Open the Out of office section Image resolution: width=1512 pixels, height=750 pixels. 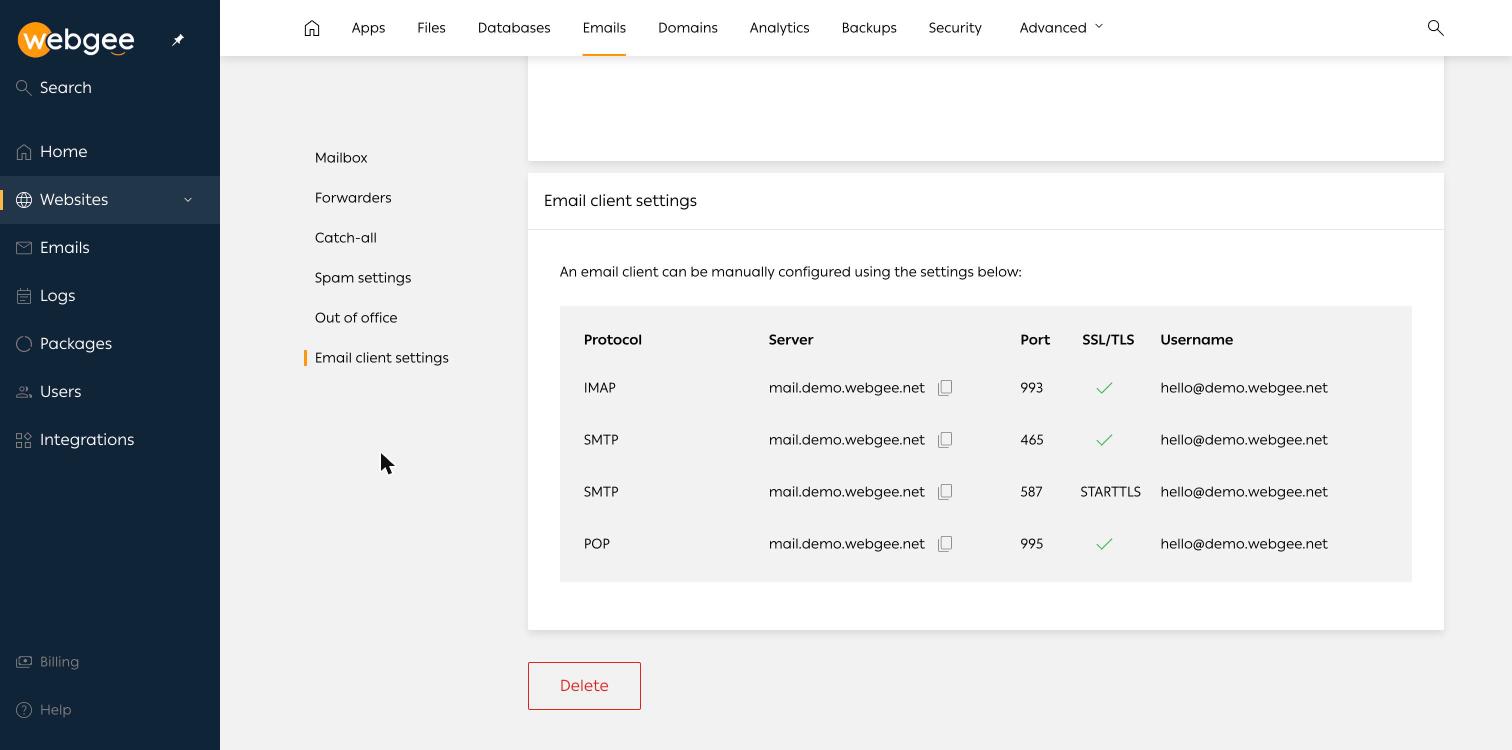[356, 318]
